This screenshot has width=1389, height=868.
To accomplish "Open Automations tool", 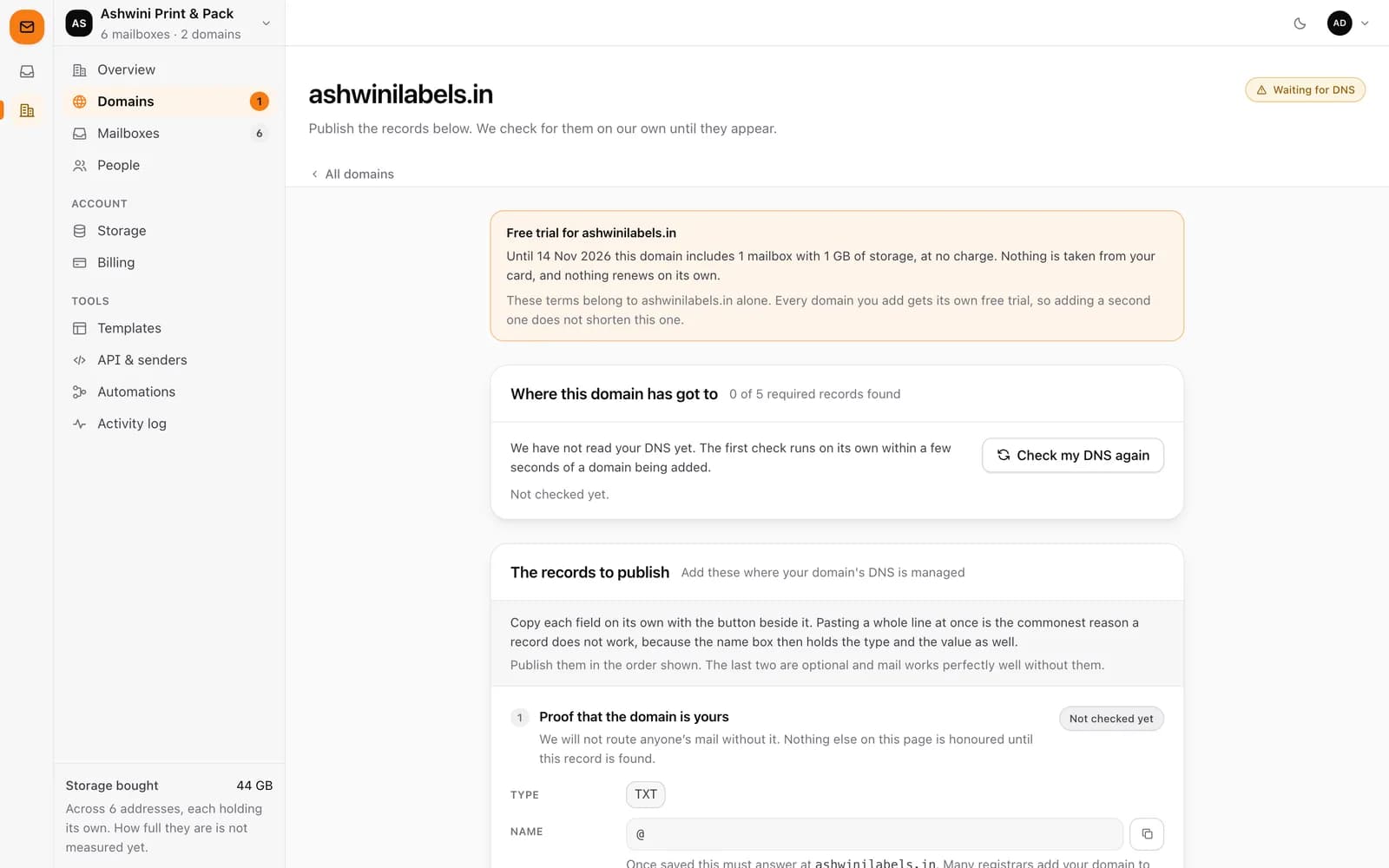I will coord(169,391).
